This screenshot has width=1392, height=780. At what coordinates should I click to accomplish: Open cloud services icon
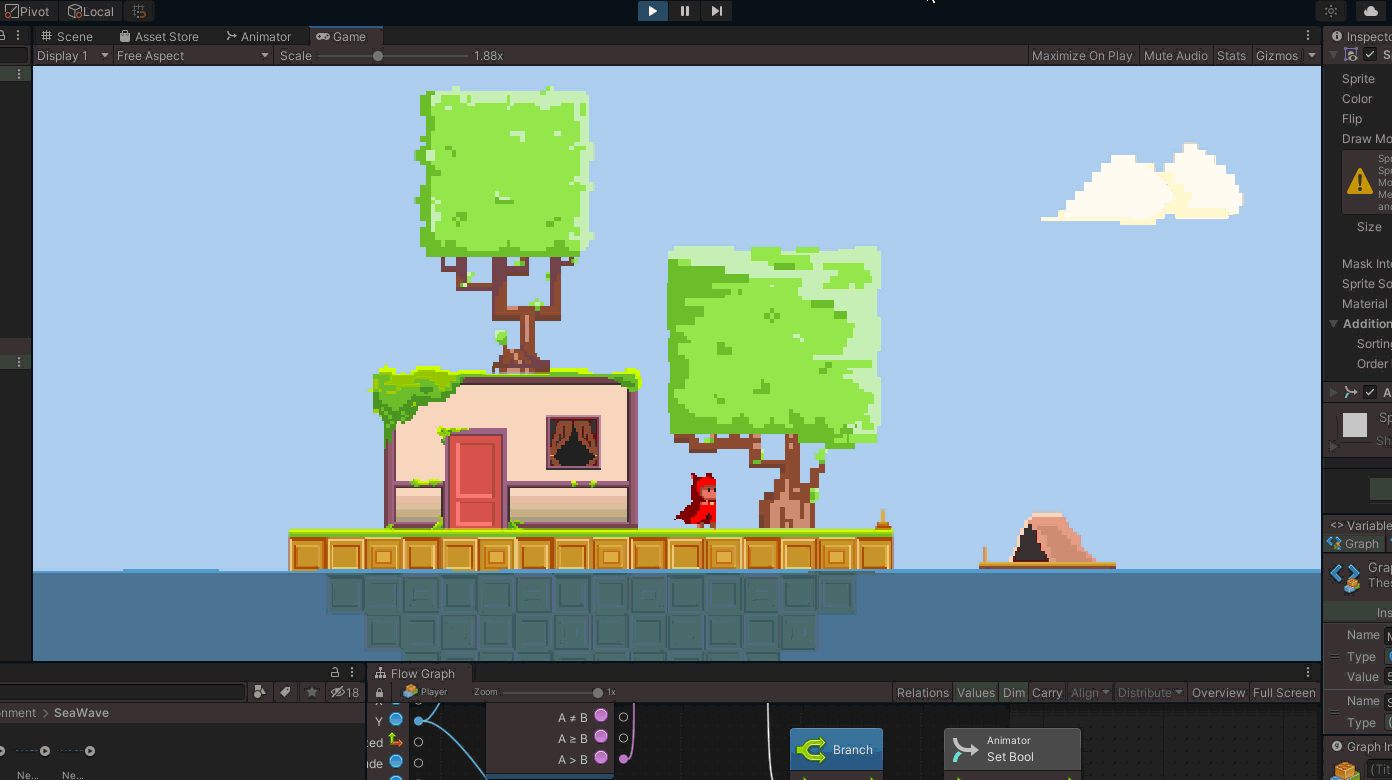1370,11
